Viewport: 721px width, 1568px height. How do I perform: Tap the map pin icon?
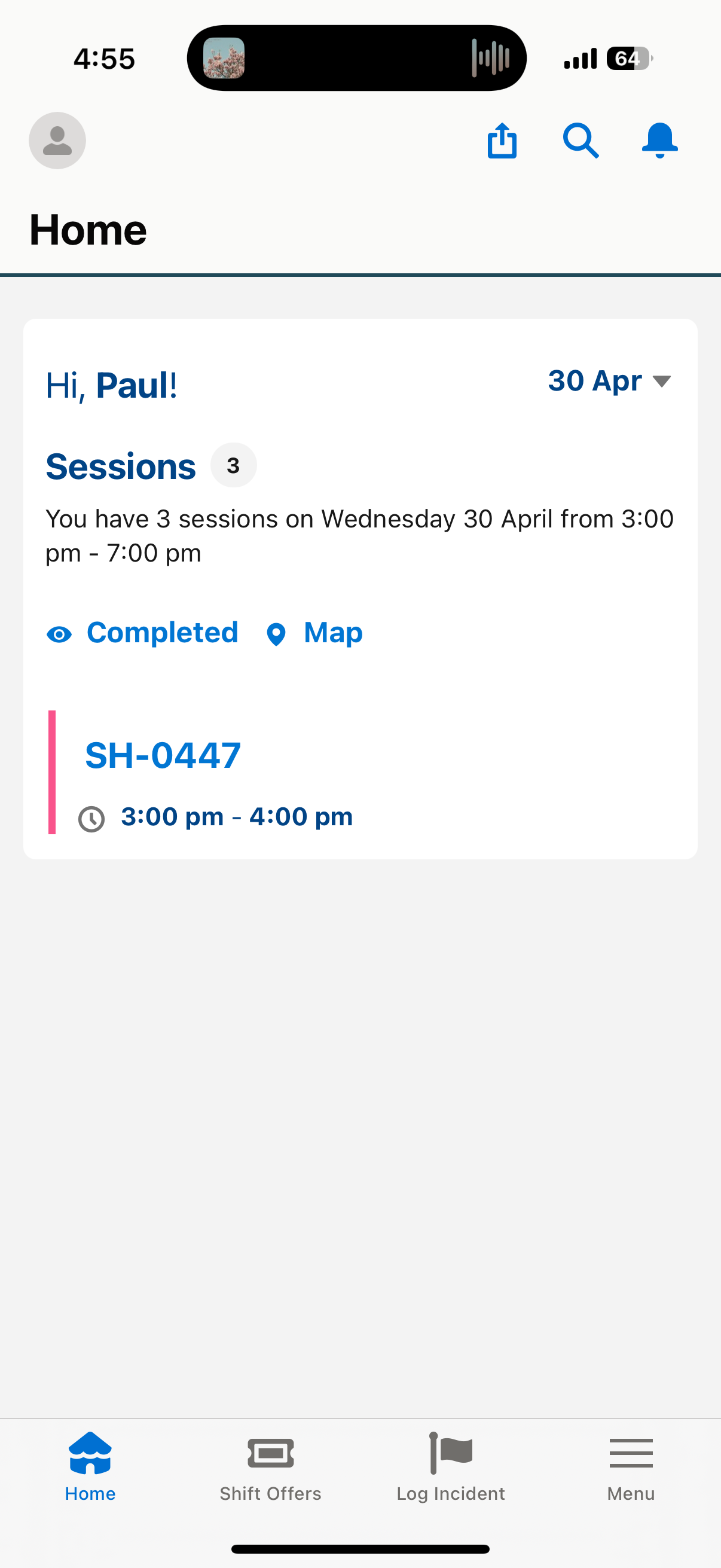276,634
